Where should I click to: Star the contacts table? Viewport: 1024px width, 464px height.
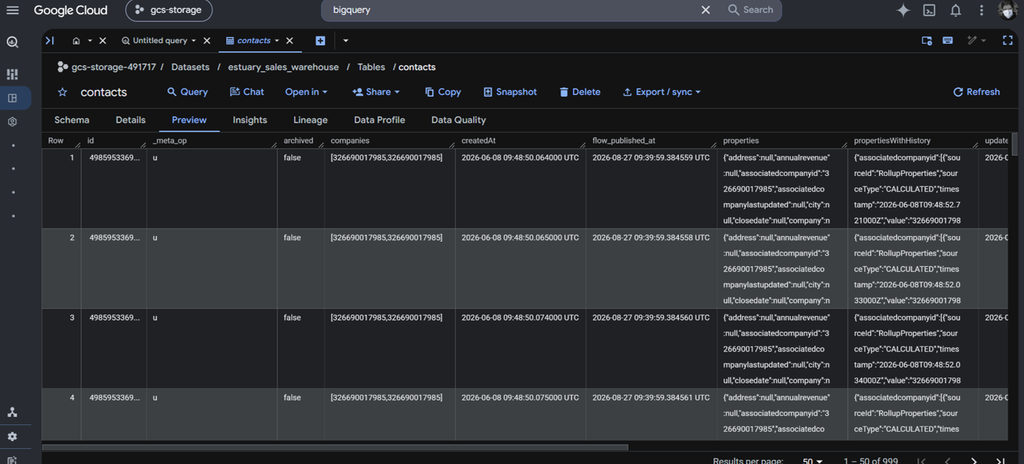(x=63, y=92)
